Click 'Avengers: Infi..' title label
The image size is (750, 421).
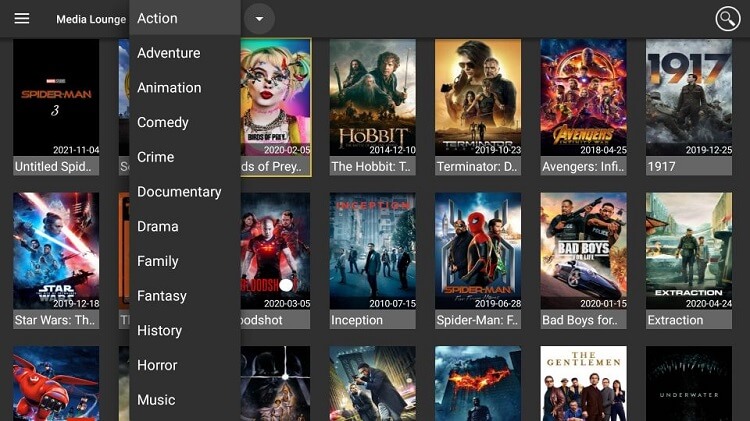[x=584, y=166]
